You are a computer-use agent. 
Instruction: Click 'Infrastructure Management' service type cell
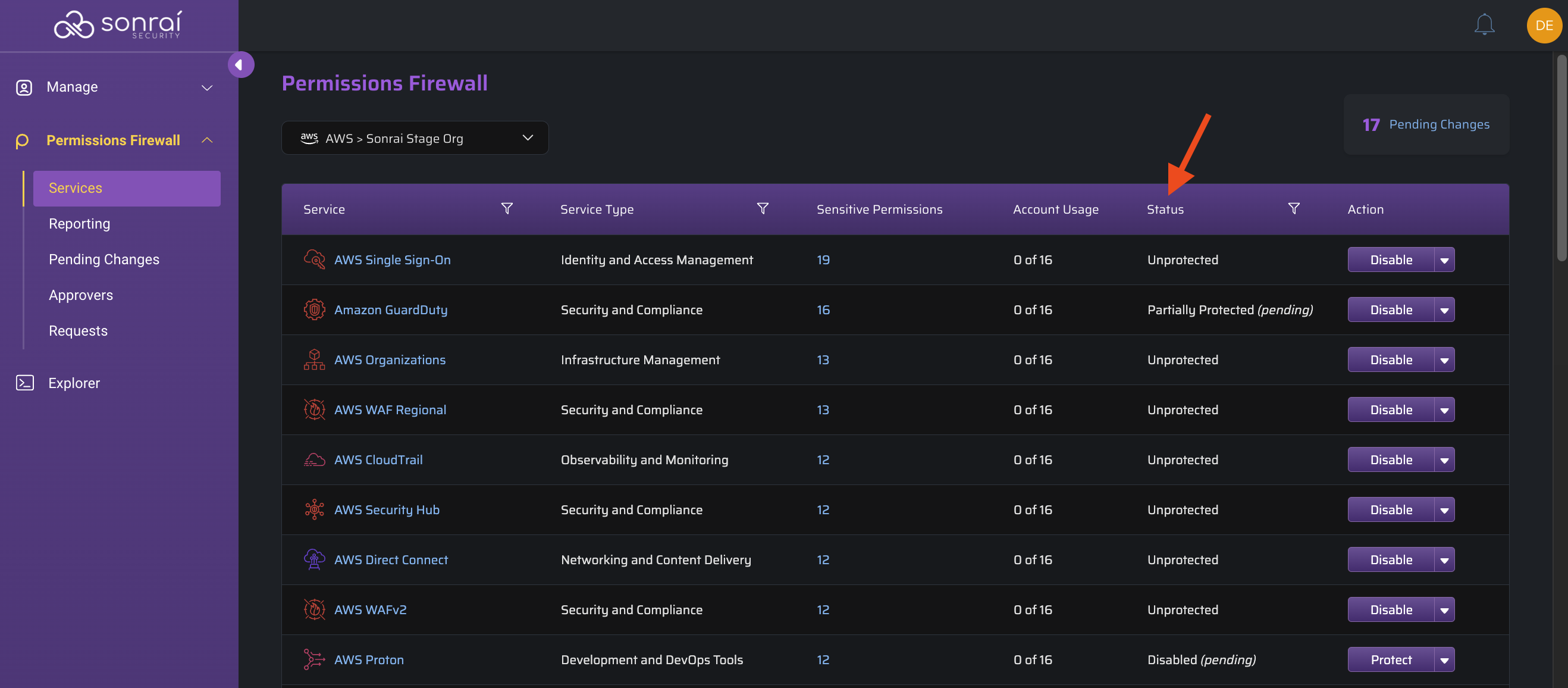(639, 360)
